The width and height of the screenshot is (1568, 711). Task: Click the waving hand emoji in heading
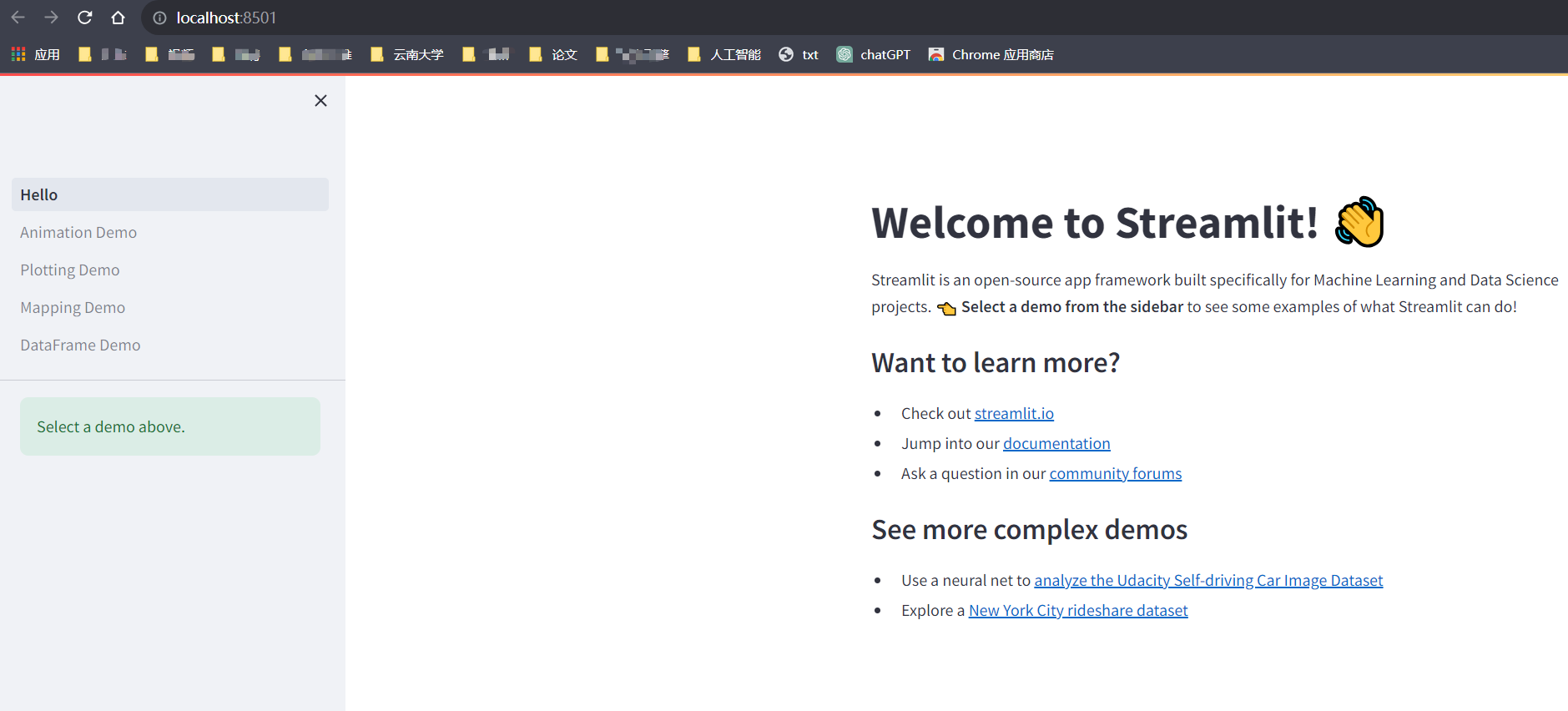1359,222
